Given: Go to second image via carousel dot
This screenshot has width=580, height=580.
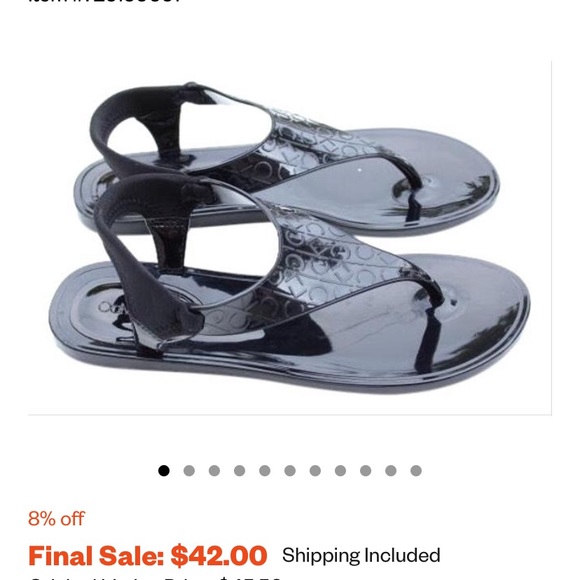Looking at the screenshot, I should click(x=189, y=471).
